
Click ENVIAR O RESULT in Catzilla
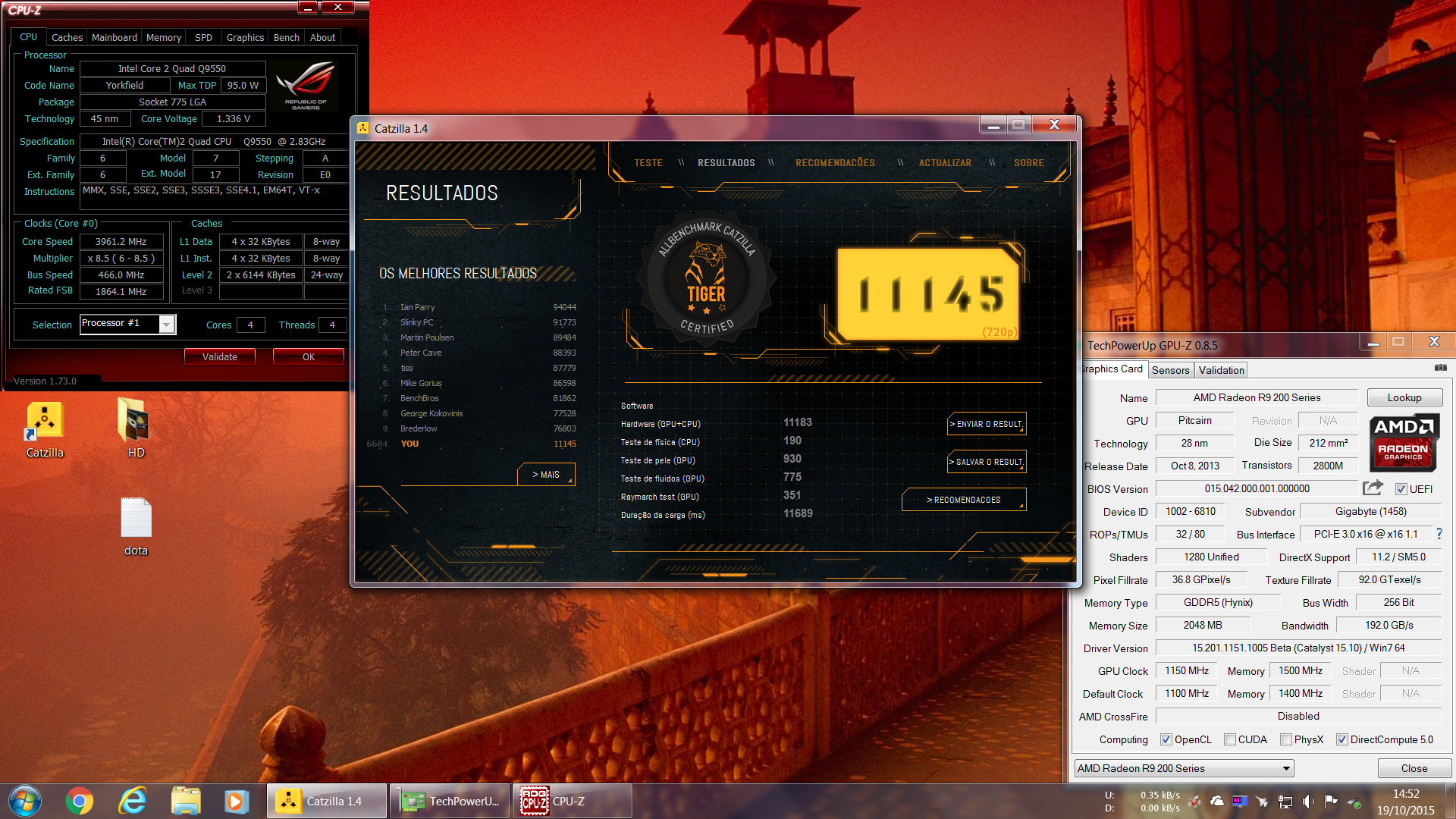click(986, 424)
